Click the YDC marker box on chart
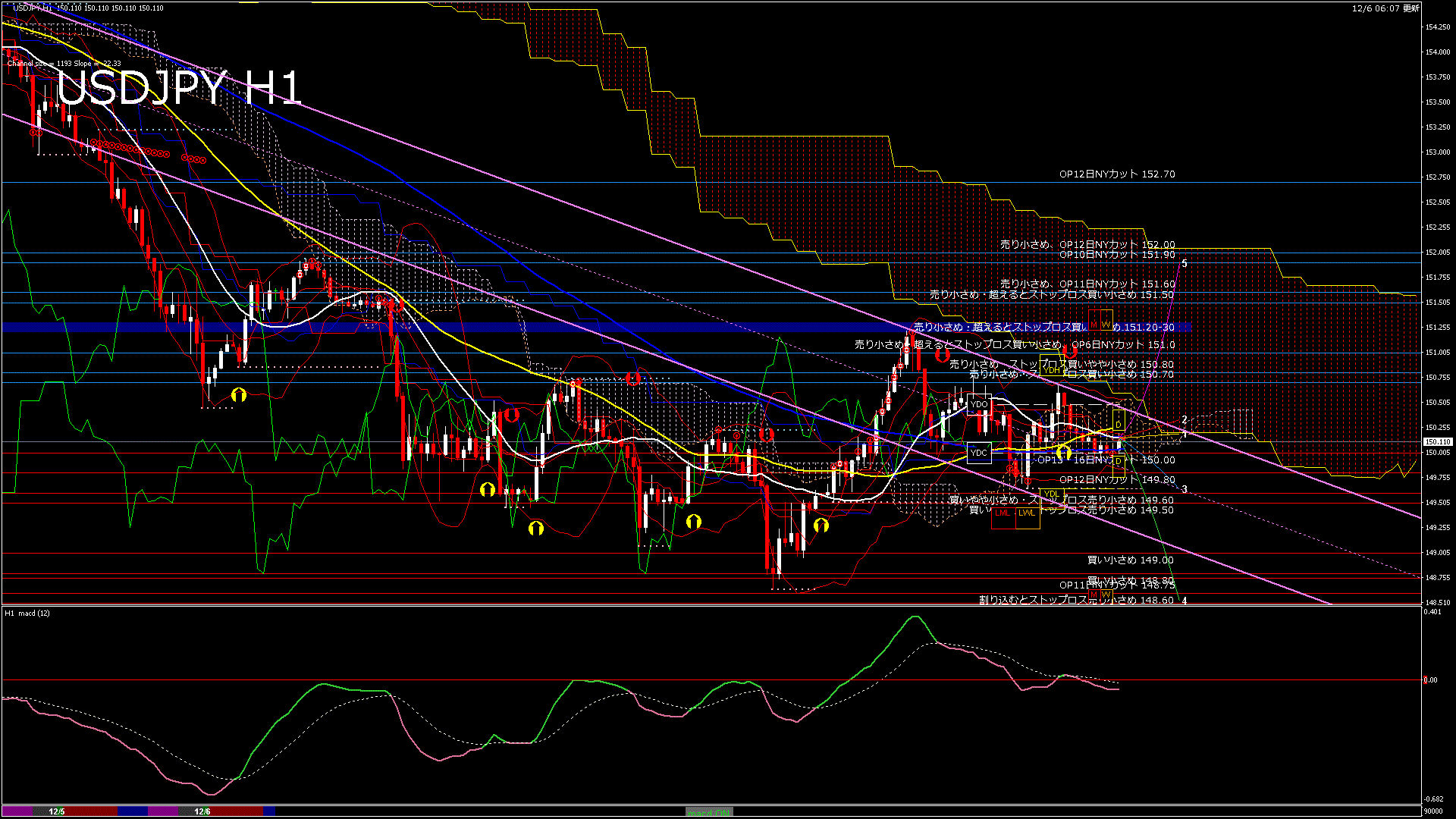Viewport: 1456px width, 819px height. [979, 453]
